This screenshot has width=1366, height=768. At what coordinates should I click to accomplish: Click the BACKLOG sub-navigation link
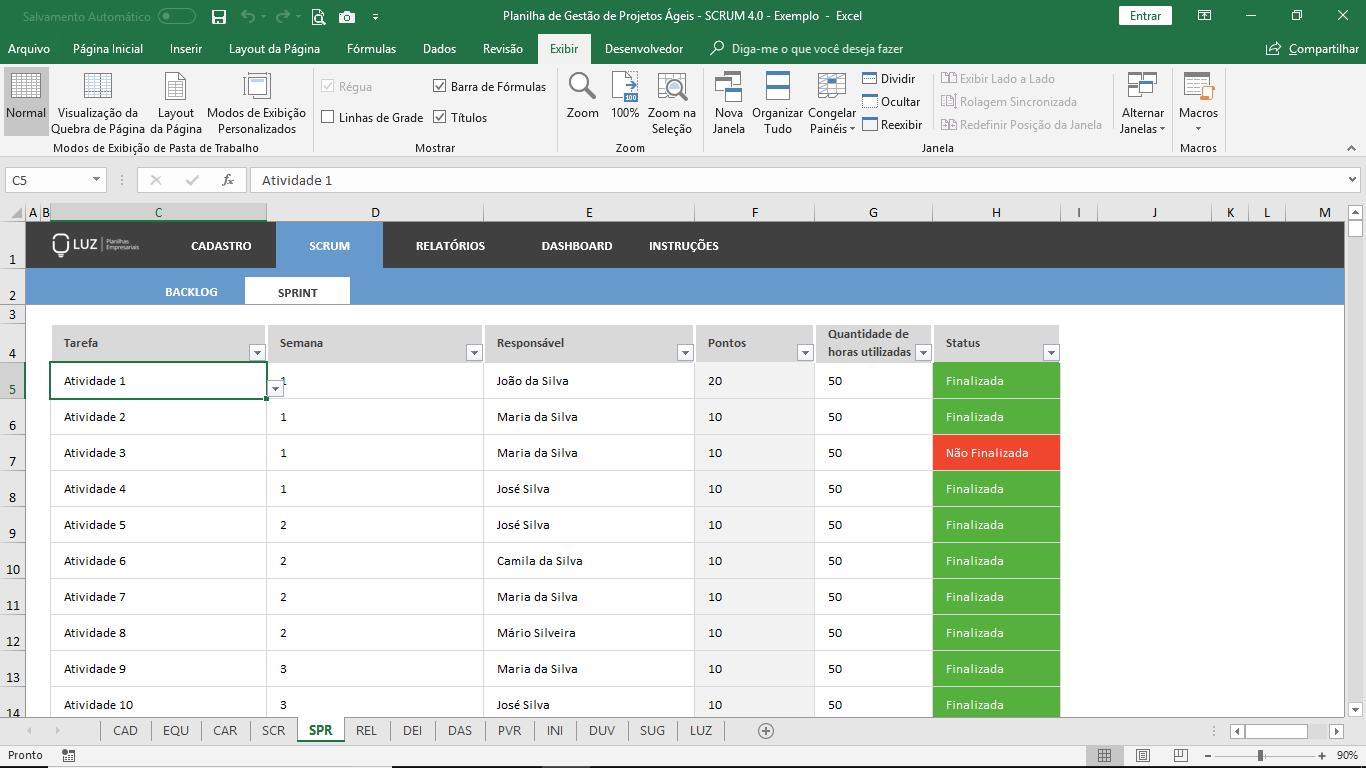pos(191,293)
